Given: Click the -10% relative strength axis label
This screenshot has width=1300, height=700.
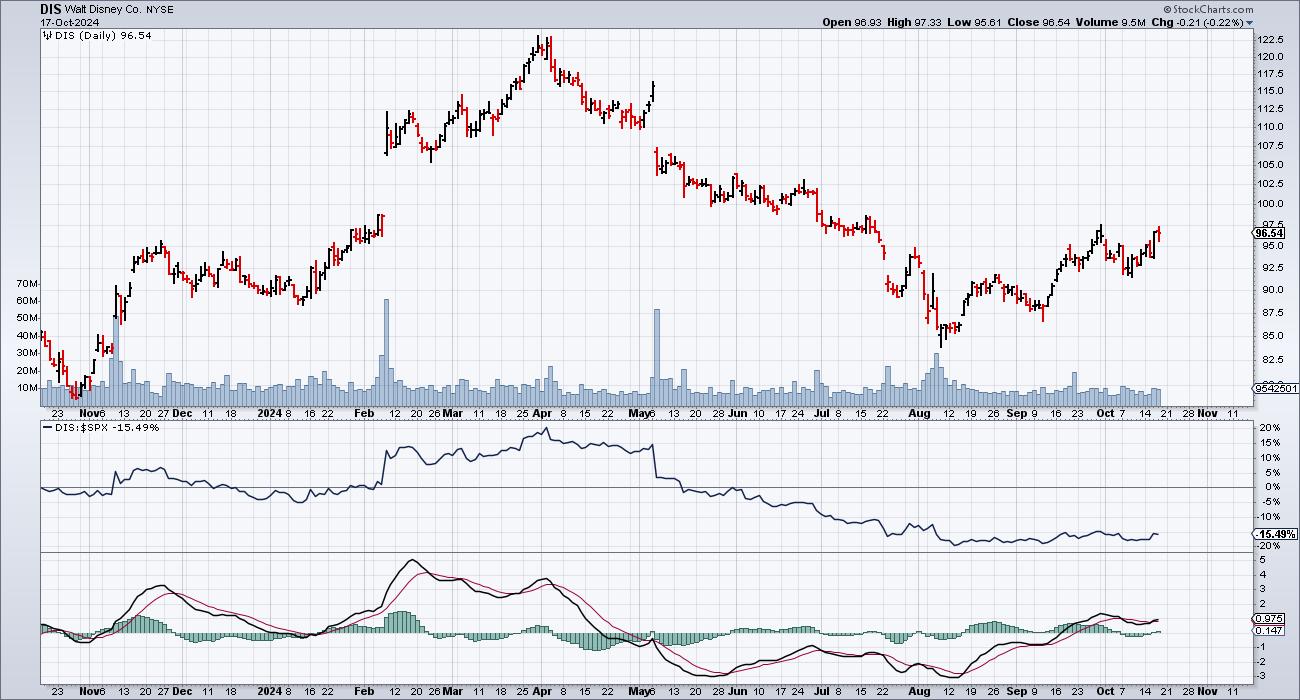Looking at the screenshot, I should tap(1270, 517).
